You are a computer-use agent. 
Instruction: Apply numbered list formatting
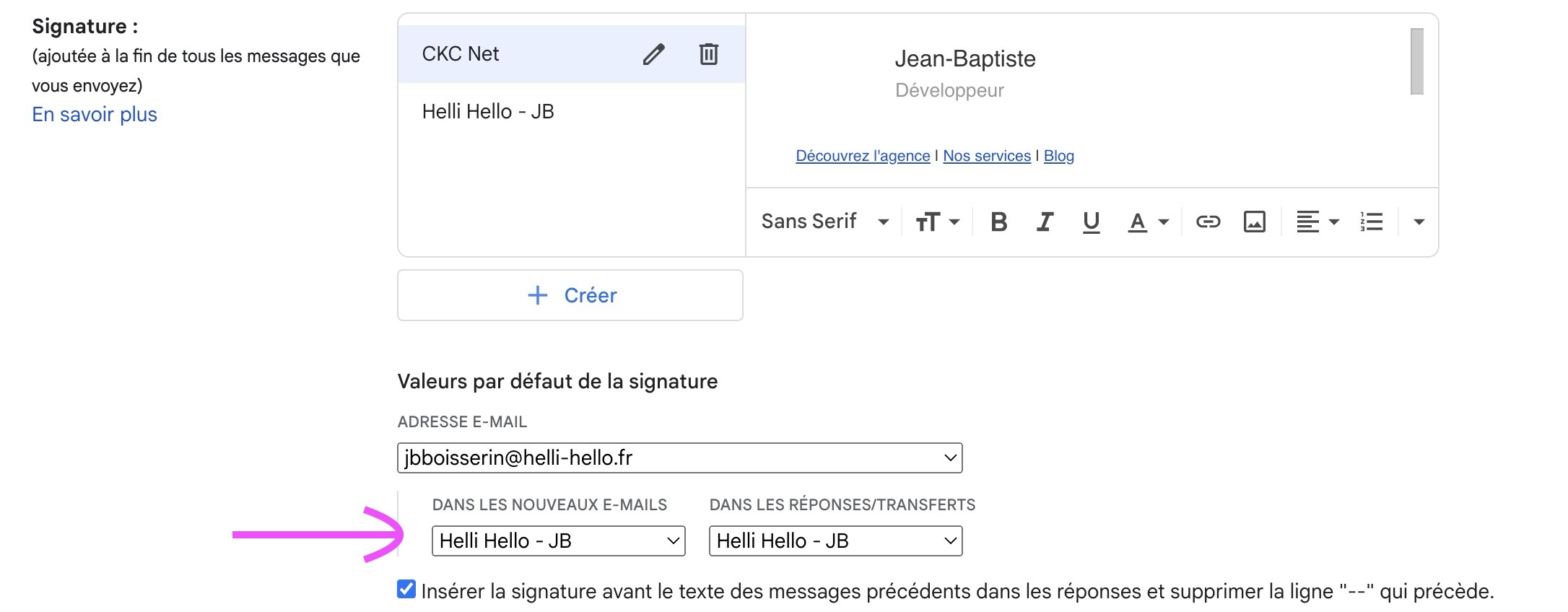[1372, 222]
